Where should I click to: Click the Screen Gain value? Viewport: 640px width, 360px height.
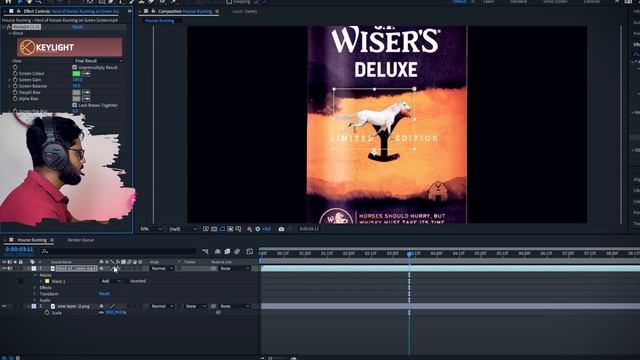tap(77, 80)
